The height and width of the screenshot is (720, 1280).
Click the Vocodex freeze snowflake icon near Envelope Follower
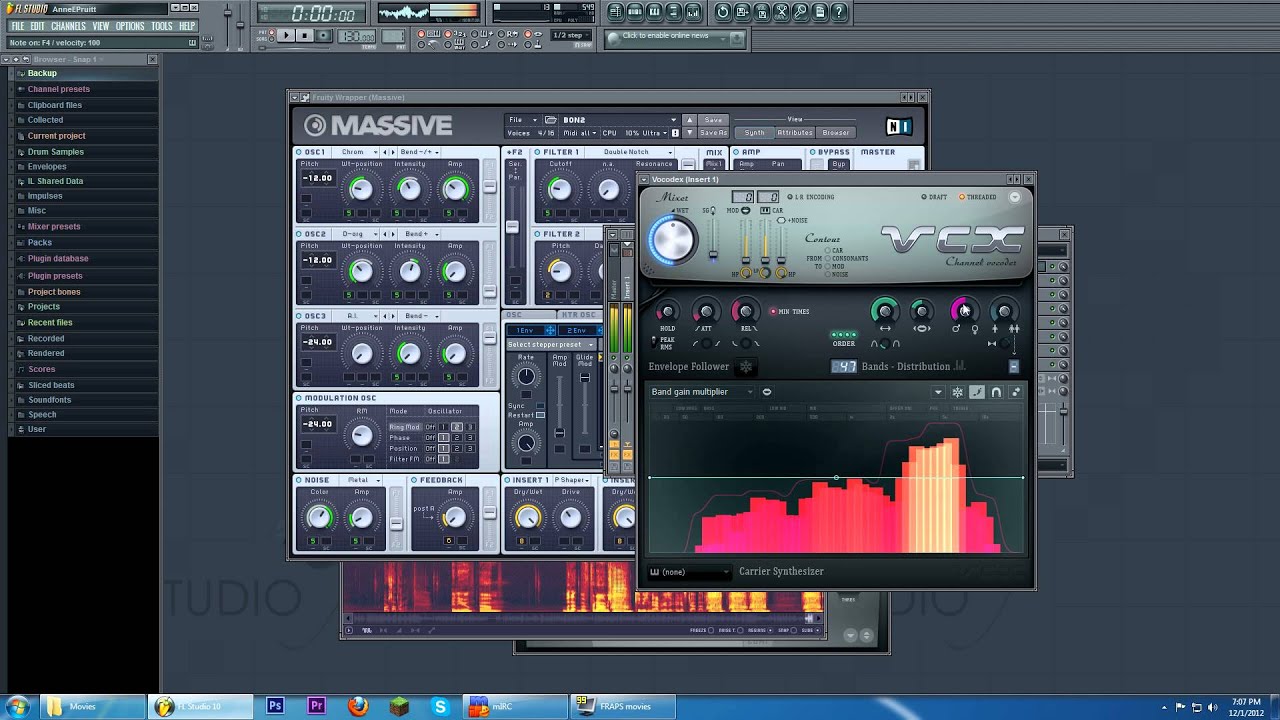pyautogui.click(x=746, y=366)
